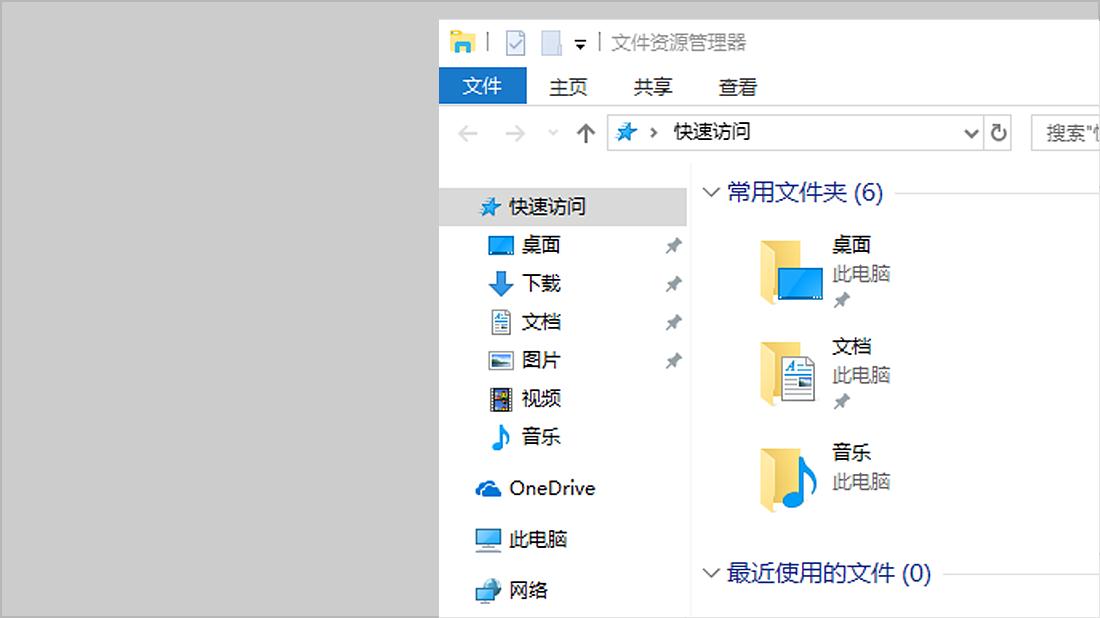Image resolution: width=1100 pixels, height=618 pixels.
Task: Click the 快速访问 star icon in sidebar
Action: tap(489, 206)
